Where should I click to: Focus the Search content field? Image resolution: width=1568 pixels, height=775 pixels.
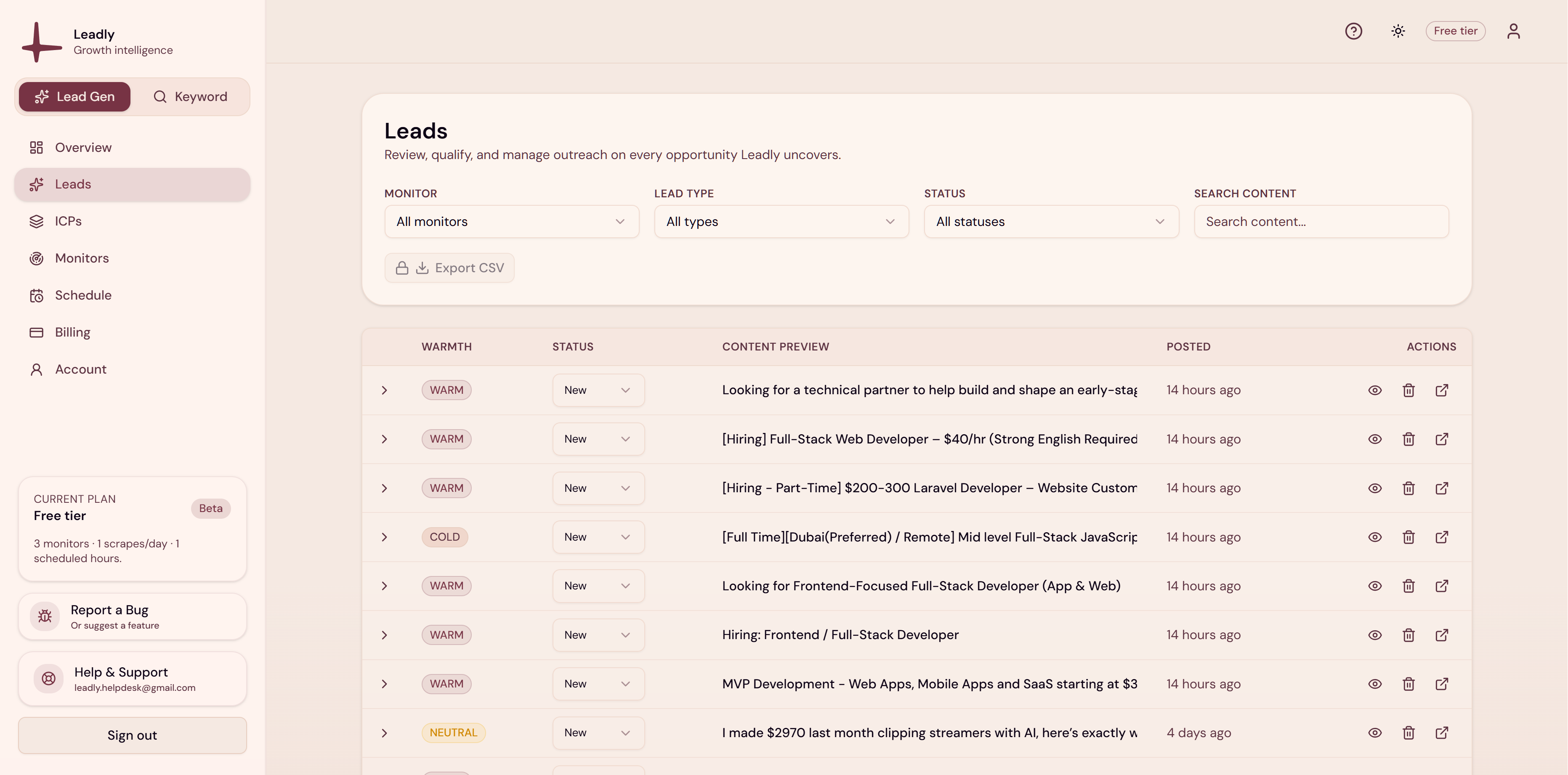1321,222
